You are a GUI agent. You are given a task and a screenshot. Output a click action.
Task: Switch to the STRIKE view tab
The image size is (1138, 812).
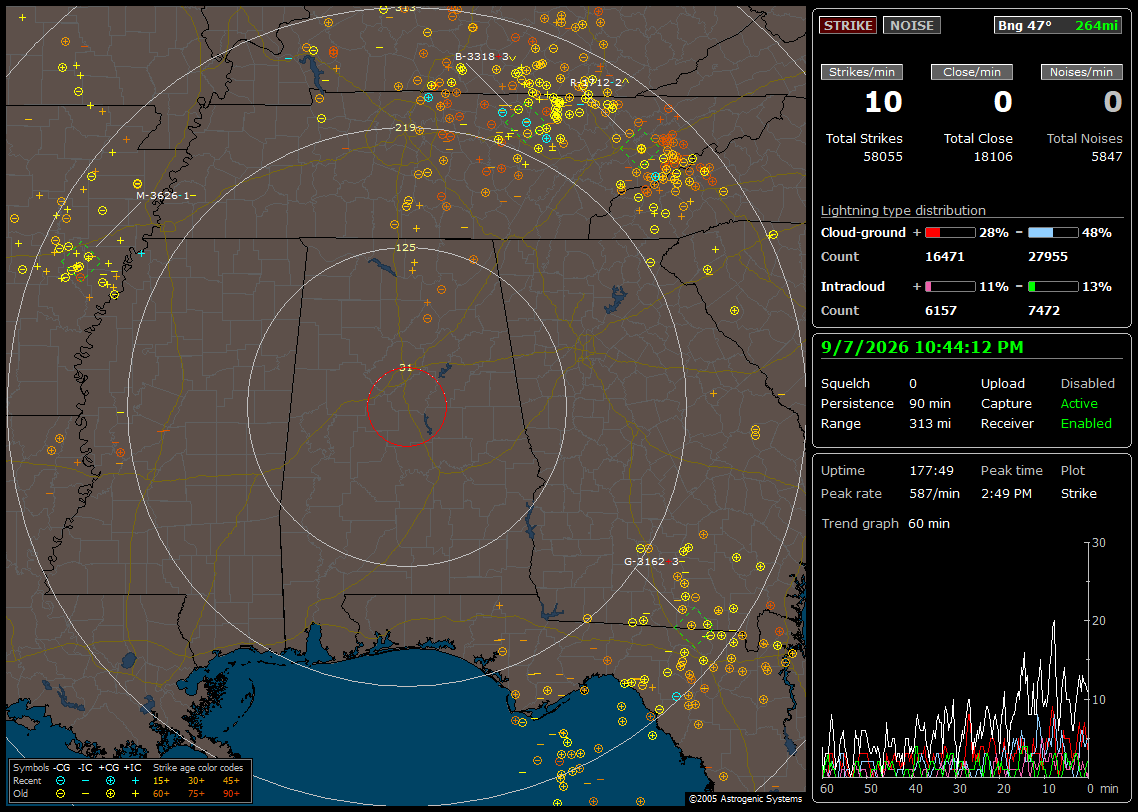click(848, 25)
